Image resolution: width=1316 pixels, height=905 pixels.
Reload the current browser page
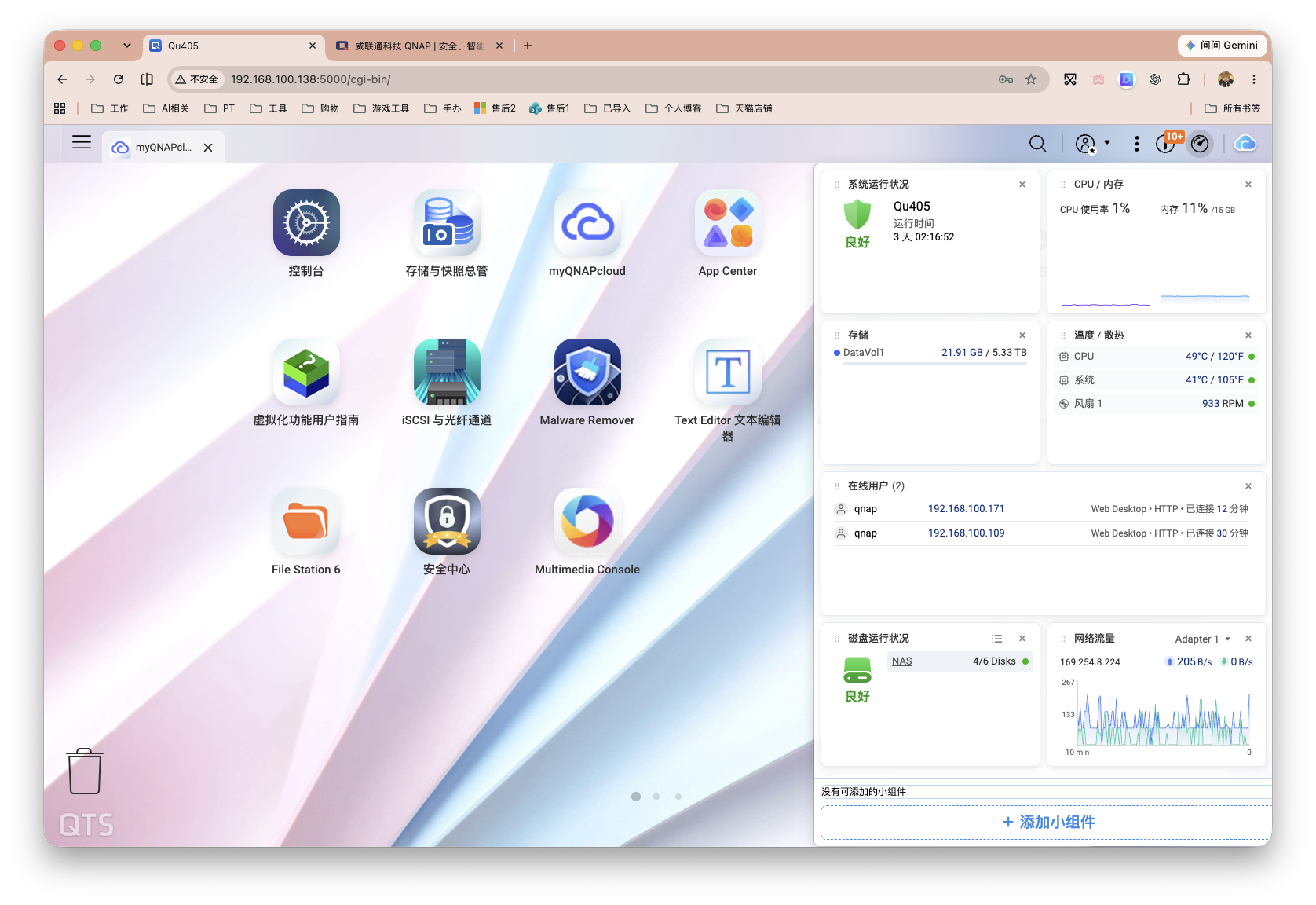[119, 79]
